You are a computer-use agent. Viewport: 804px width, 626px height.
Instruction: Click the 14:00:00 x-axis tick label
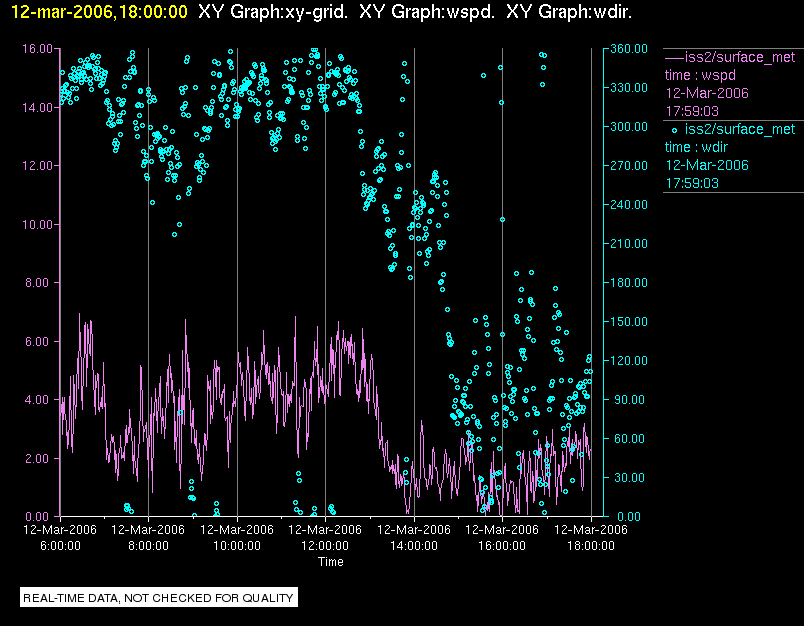click(x=413, y=546)
